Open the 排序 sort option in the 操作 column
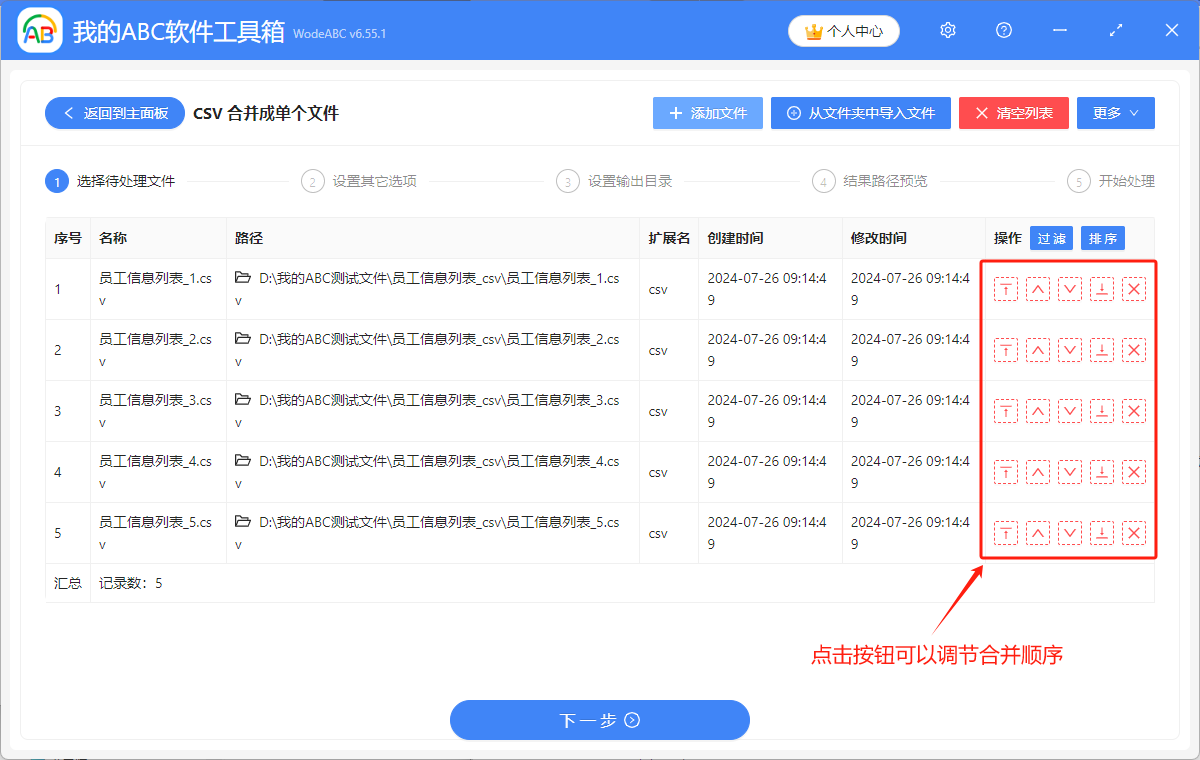 (x=1102, y=238)
